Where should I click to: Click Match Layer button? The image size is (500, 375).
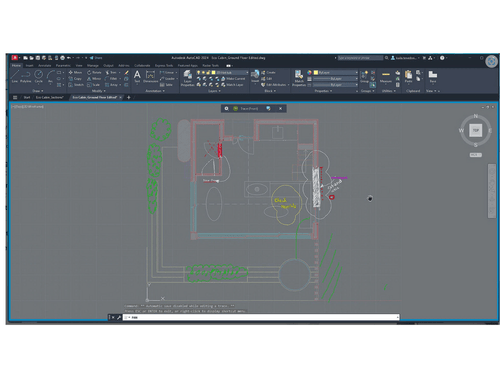232,85
